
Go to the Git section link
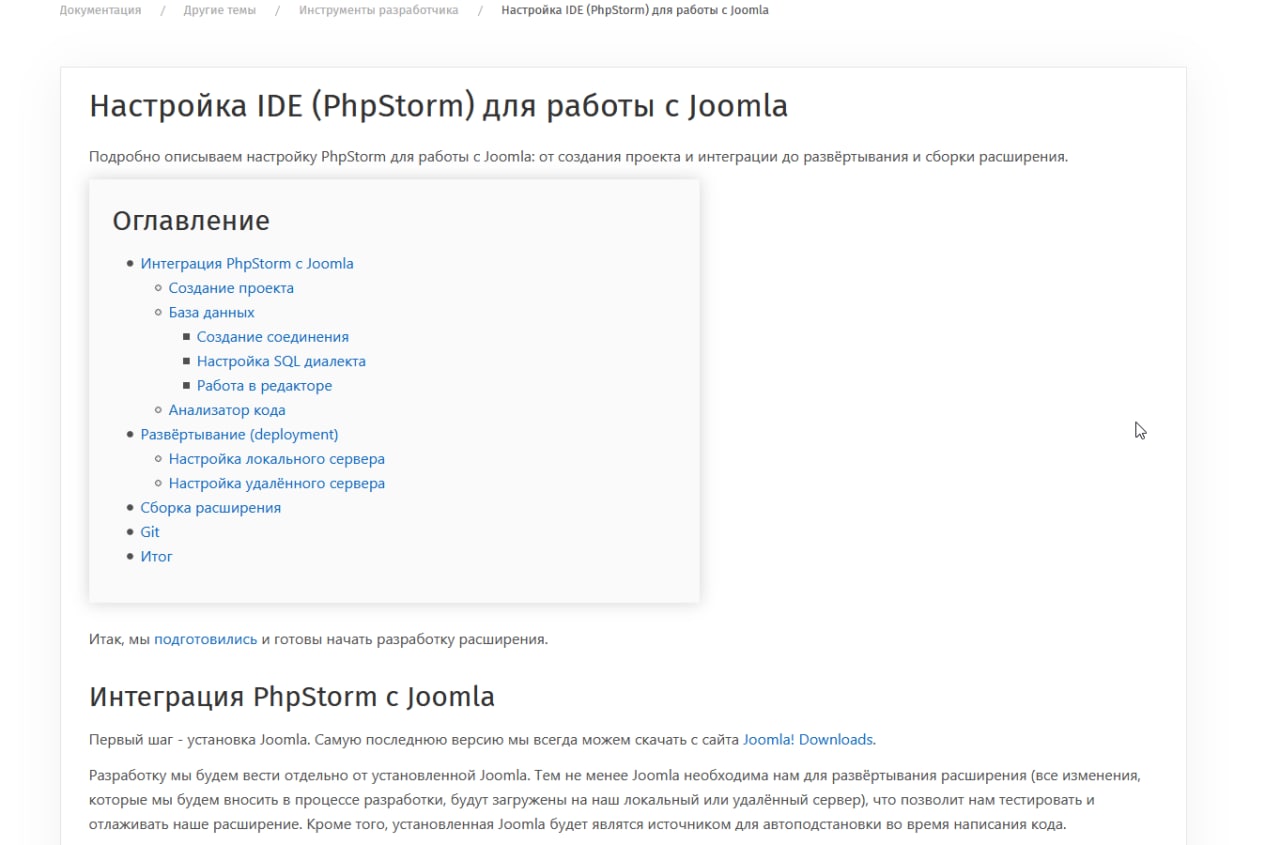[x=150, y=532]
